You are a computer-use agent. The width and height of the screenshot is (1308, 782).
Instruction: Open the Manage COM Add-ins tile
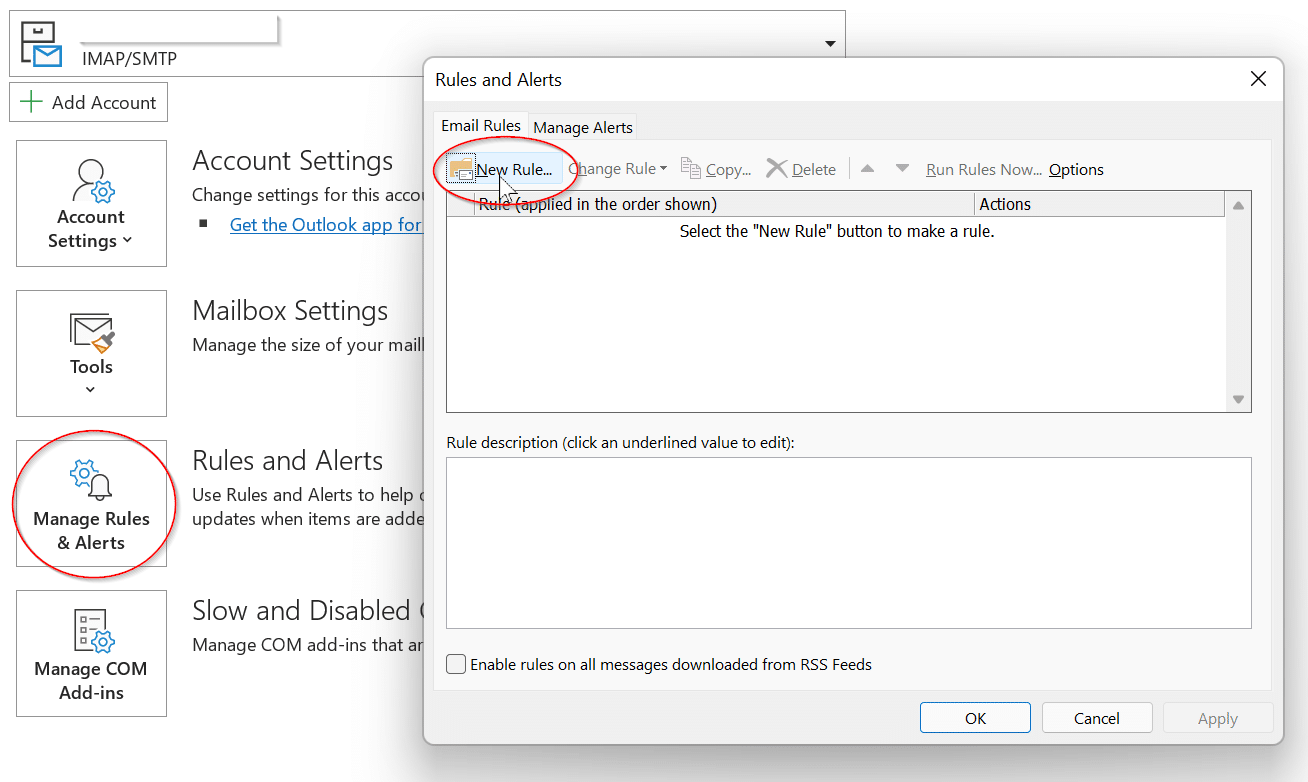(x=91, y=653)
